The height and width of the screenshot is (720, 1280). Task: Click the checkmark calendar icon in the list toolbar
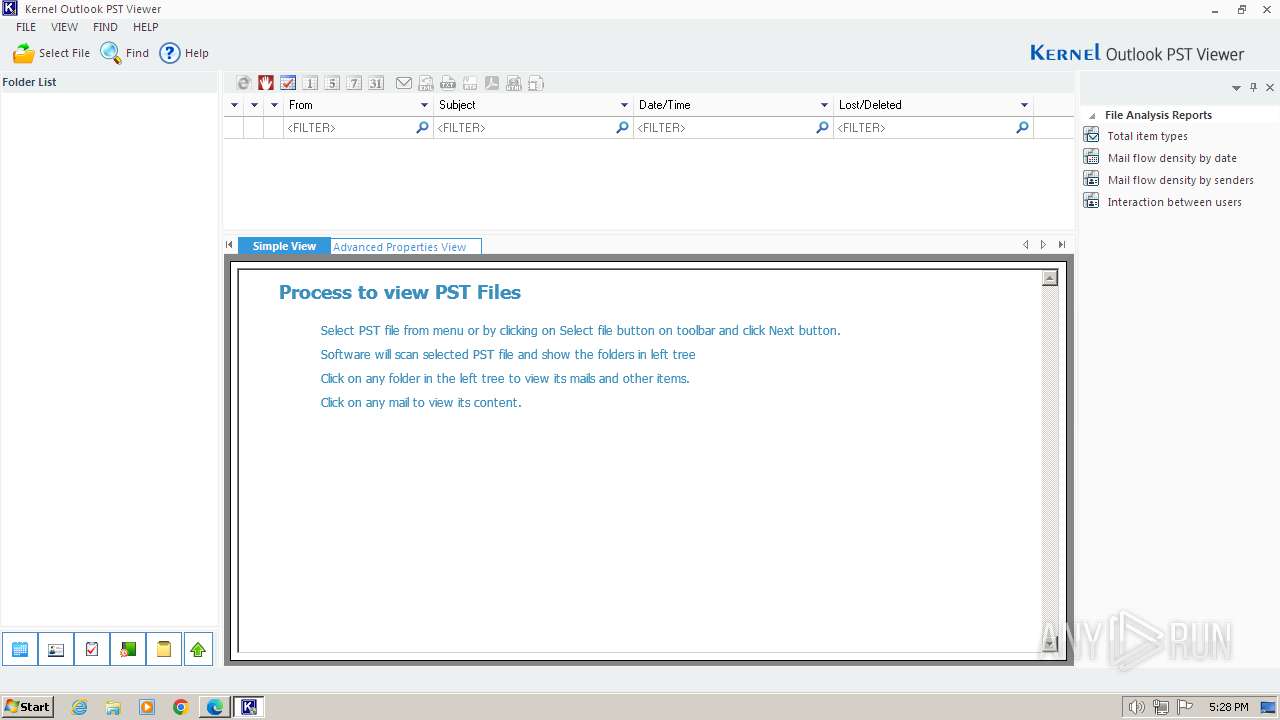[x=288, y=83]
